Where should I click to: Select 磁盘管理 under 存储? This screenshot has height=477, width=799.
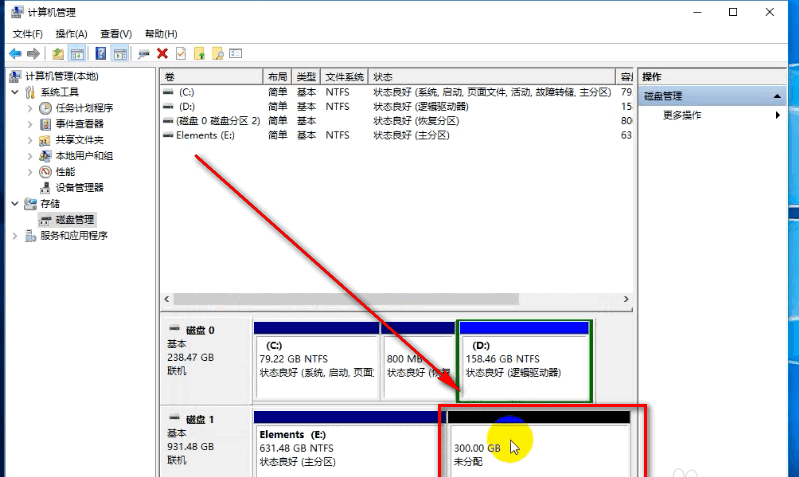point(74,219)
